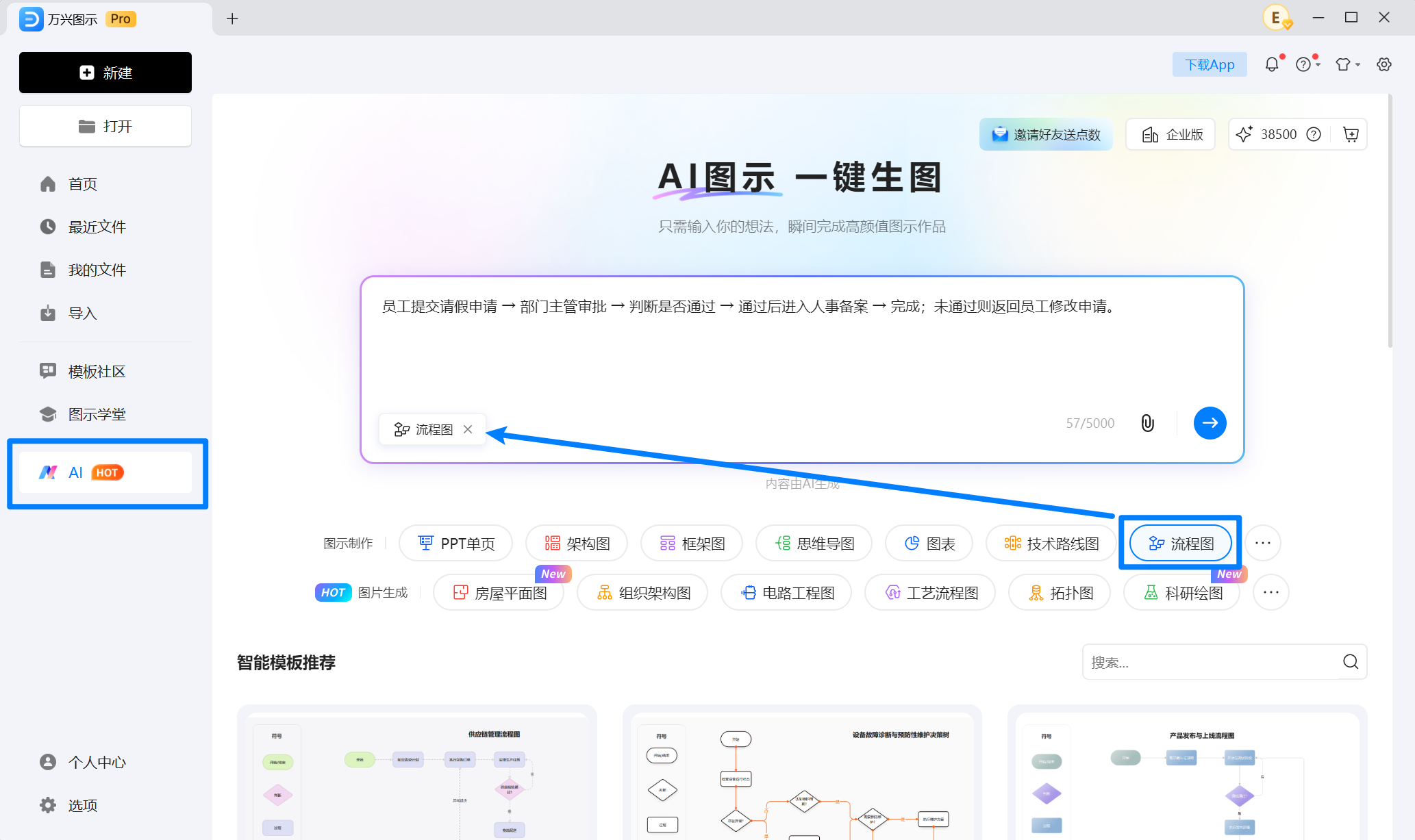
Task: Remove the 流程图 tag with X
Action: coord(468,429)
